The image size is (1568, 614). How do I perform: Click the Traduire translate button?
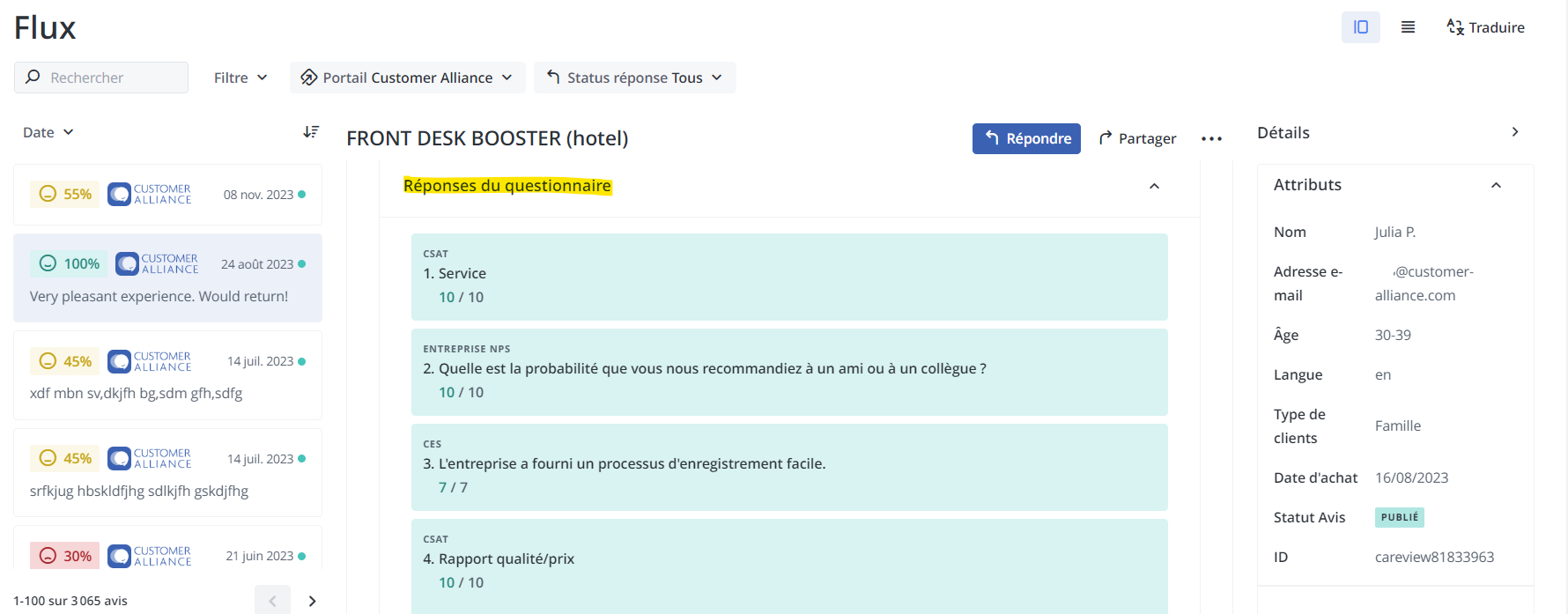click(x=1486, y=27)
